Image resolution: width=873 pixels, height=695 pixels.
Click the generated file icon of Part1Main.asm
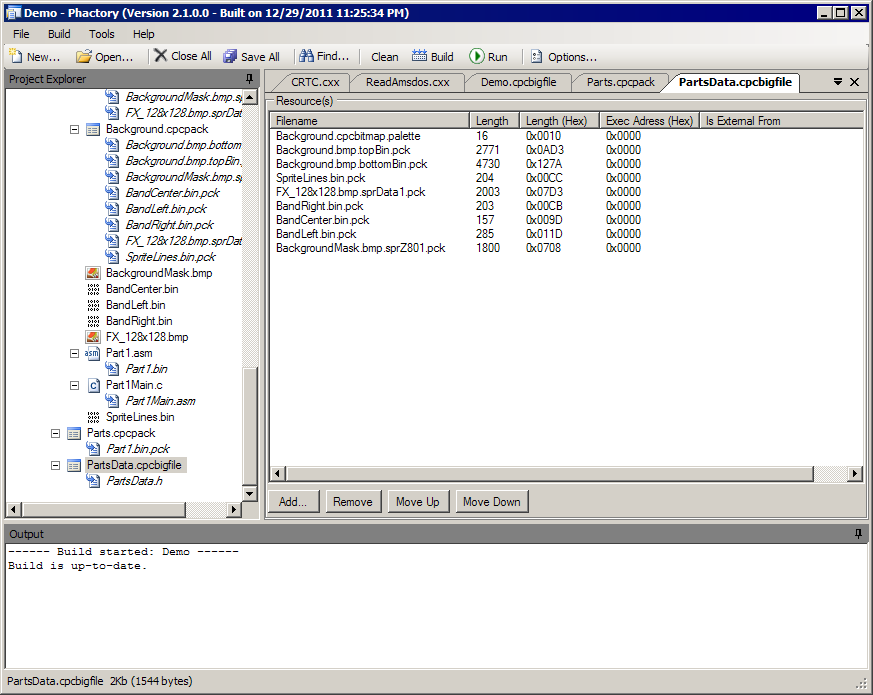(112, 401)
